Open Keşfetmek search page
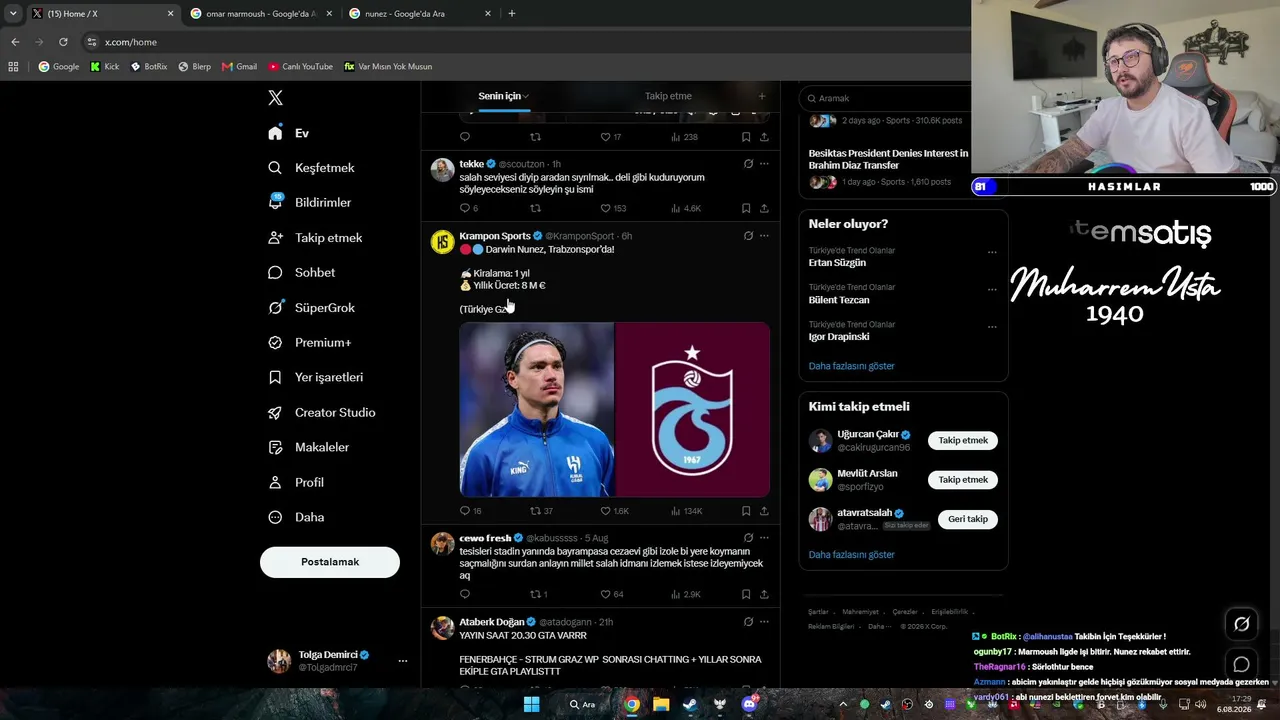The image size is (1280, 720). 311,168
